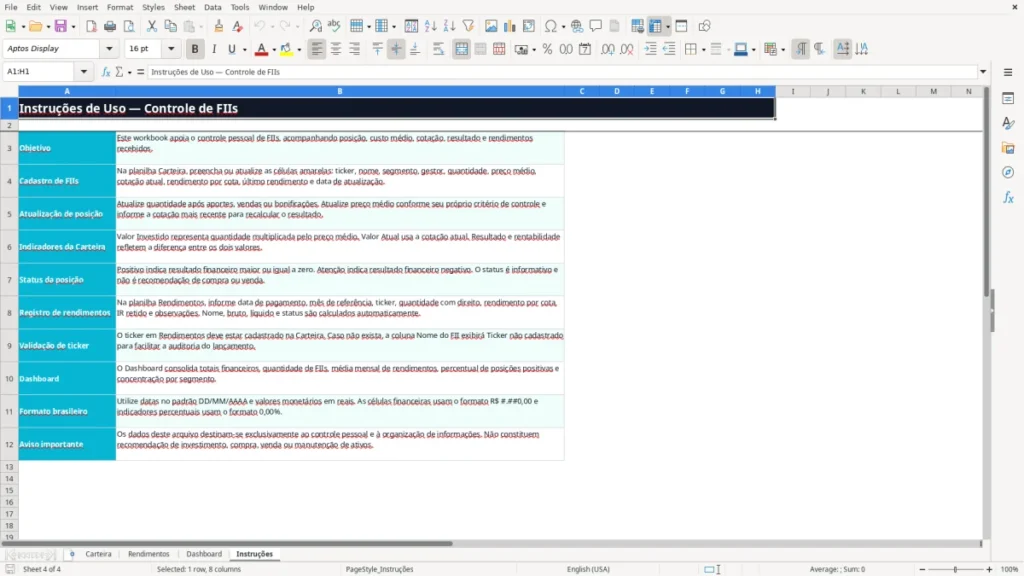The width and height of the screenshot is (1024, 576).
Task: Switch to the Rendimentos sheet tab
Action: click(x=148, y=554)
